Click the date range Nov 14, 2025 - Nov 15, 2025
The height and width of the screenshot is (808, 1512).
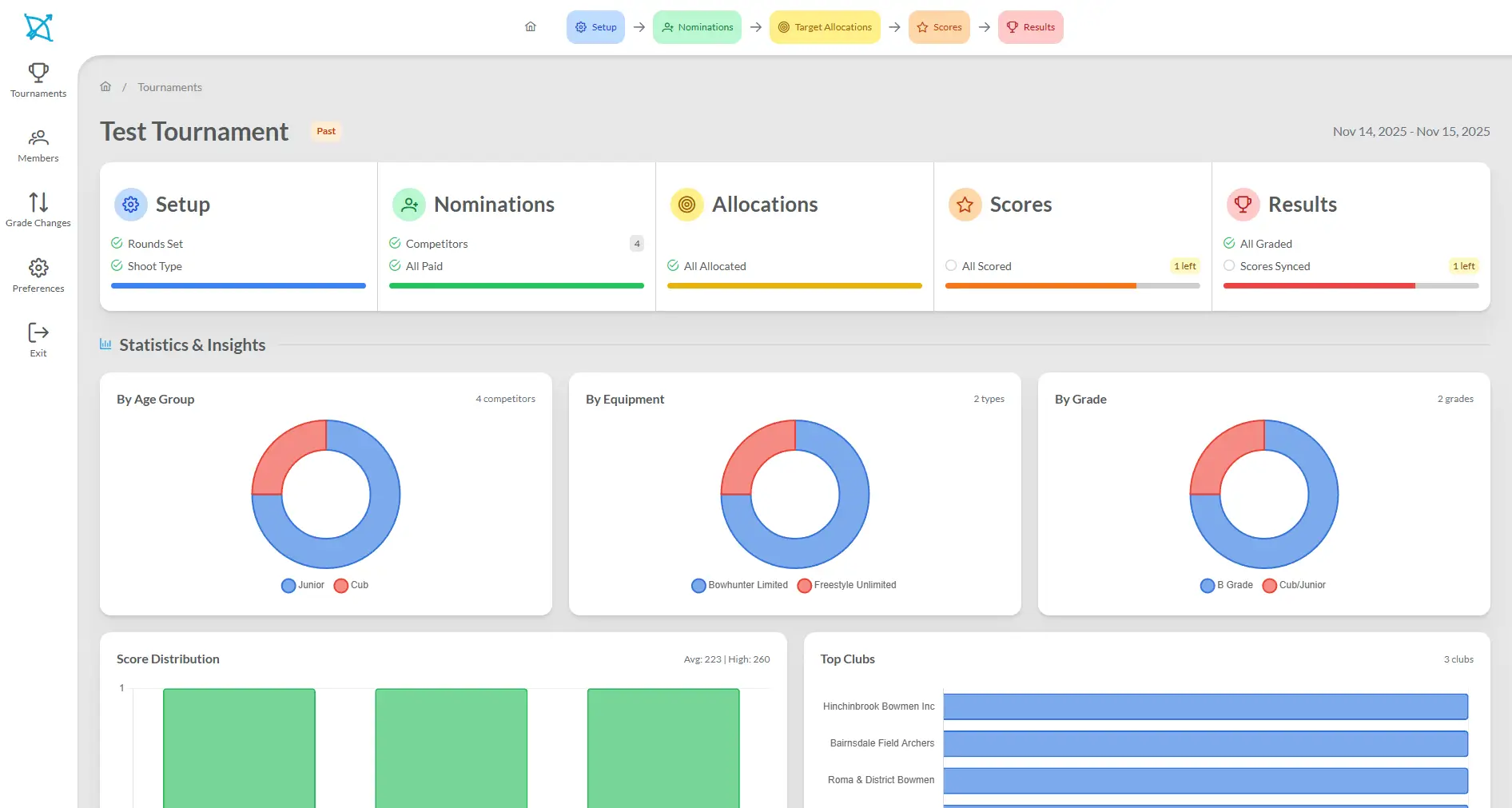(x=1411, y=132)
